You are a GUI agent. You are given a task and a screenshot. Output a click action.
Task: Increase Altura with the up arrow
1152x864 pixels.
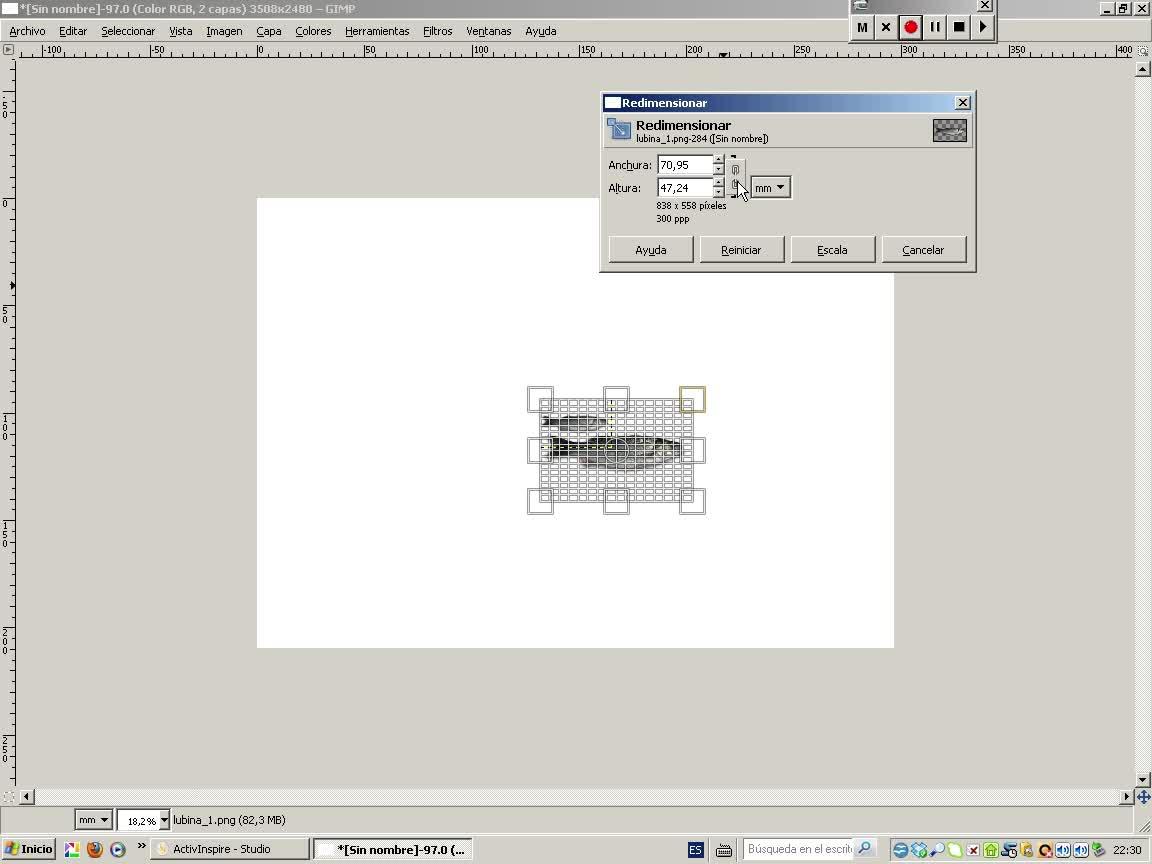[719, 183]
